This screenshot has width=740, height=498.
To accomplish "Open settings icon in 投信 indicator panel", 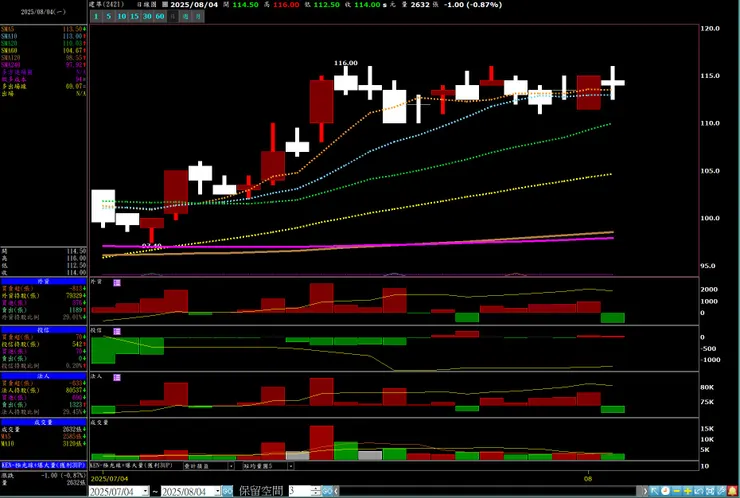I will pyautogui.click(x=117, y=331).
